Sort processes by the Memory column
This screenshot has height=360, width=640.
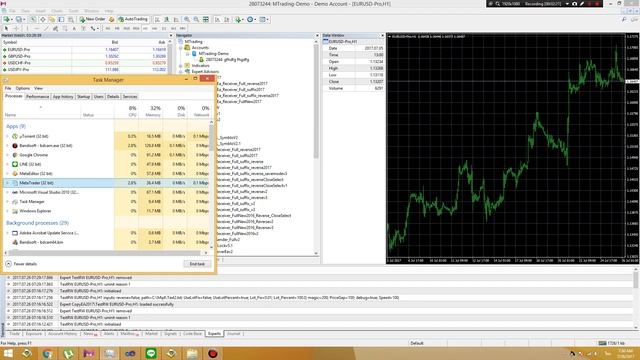(151, 111)
